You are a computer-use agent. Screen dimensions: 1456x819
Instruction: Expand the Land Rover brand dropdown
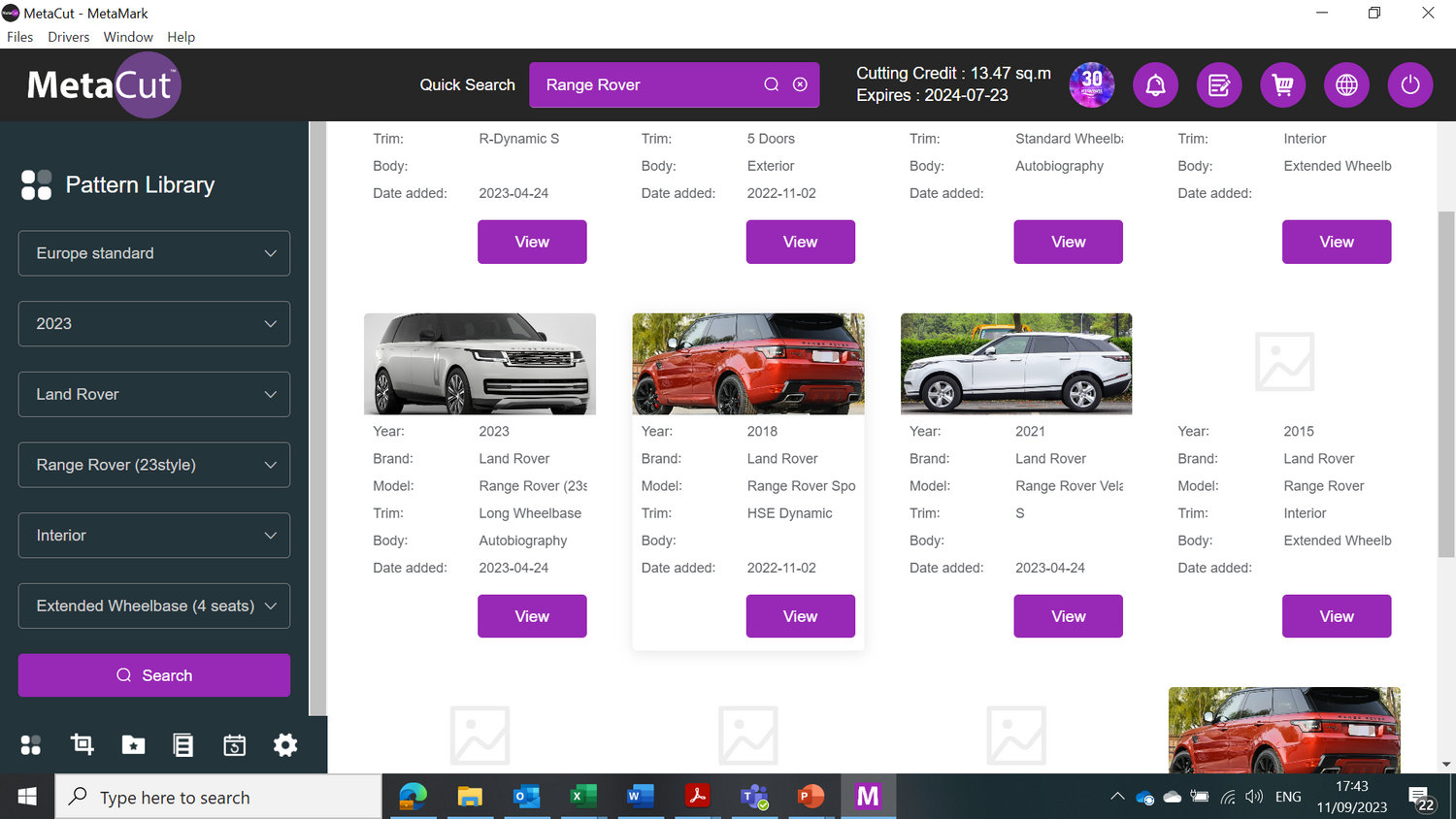154,394
